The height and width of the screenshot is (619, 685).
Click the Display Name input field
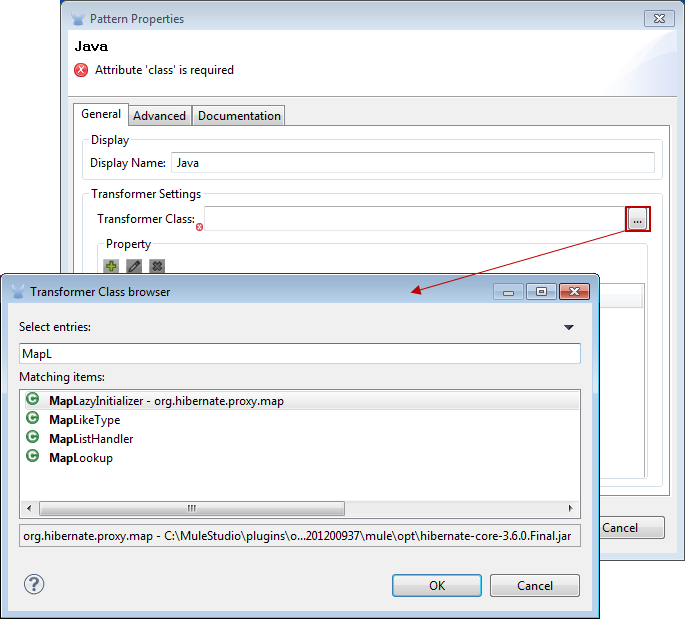pyautogui.click(x=413, y=163)
